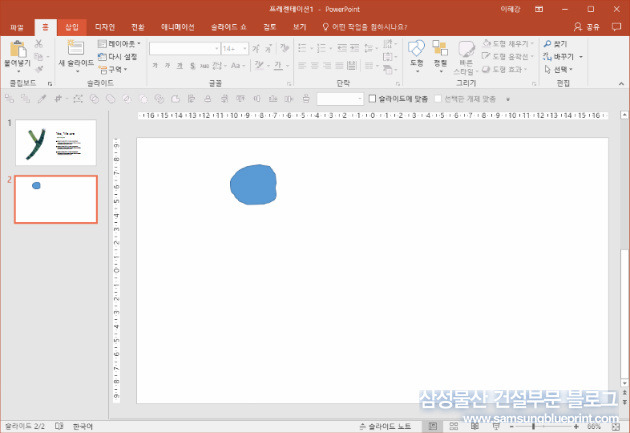Click the font color (가) button
630x433 pixels.
(x=278, y=65)
